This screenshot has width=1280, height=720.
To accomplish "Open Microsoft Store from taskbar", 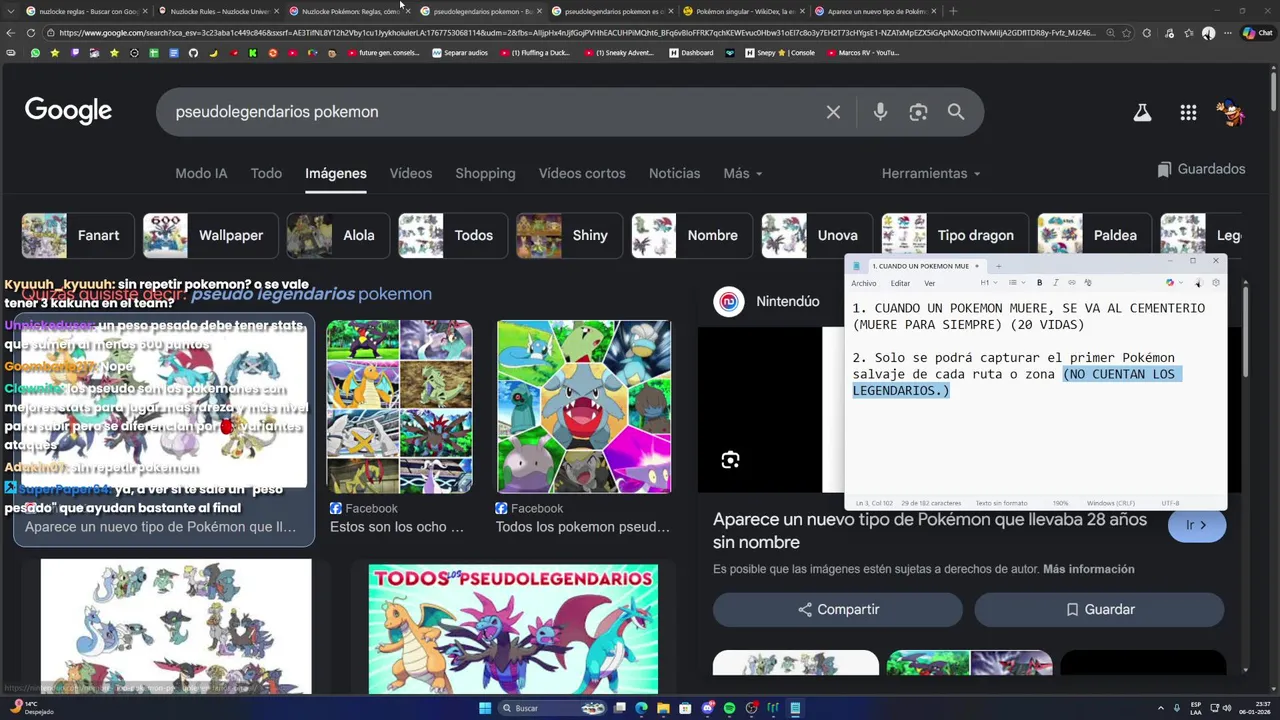I will pyautogui.click(x=685, y=708).
